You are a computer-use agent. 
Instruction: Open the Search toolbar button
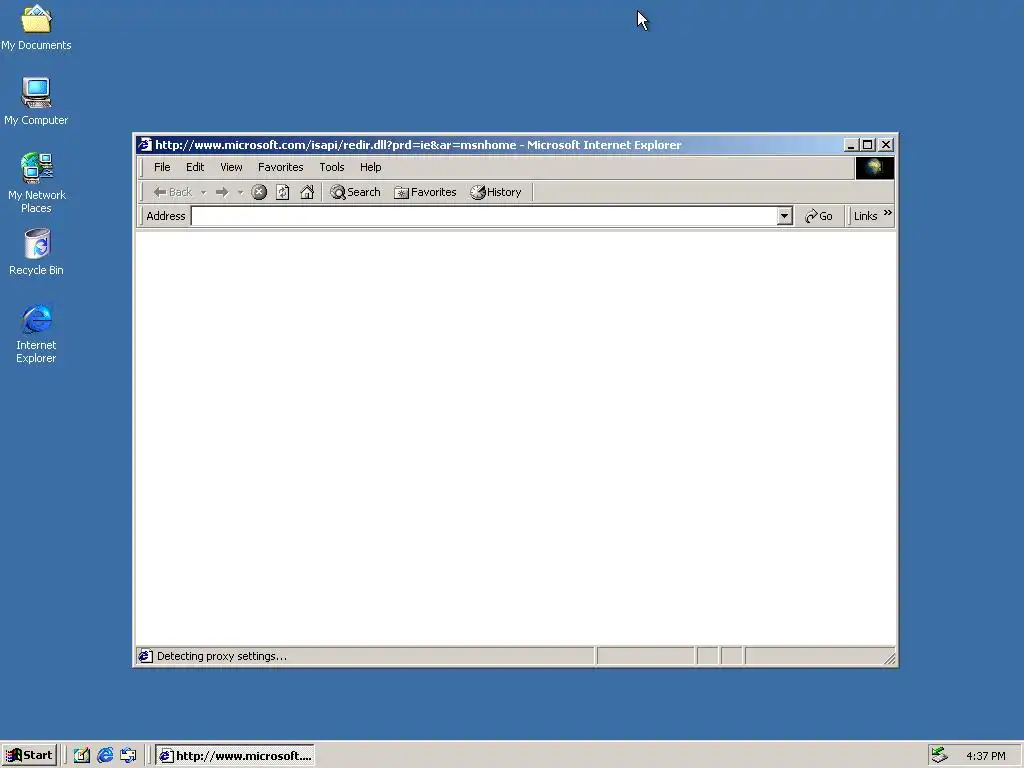(x=355, y=192)
